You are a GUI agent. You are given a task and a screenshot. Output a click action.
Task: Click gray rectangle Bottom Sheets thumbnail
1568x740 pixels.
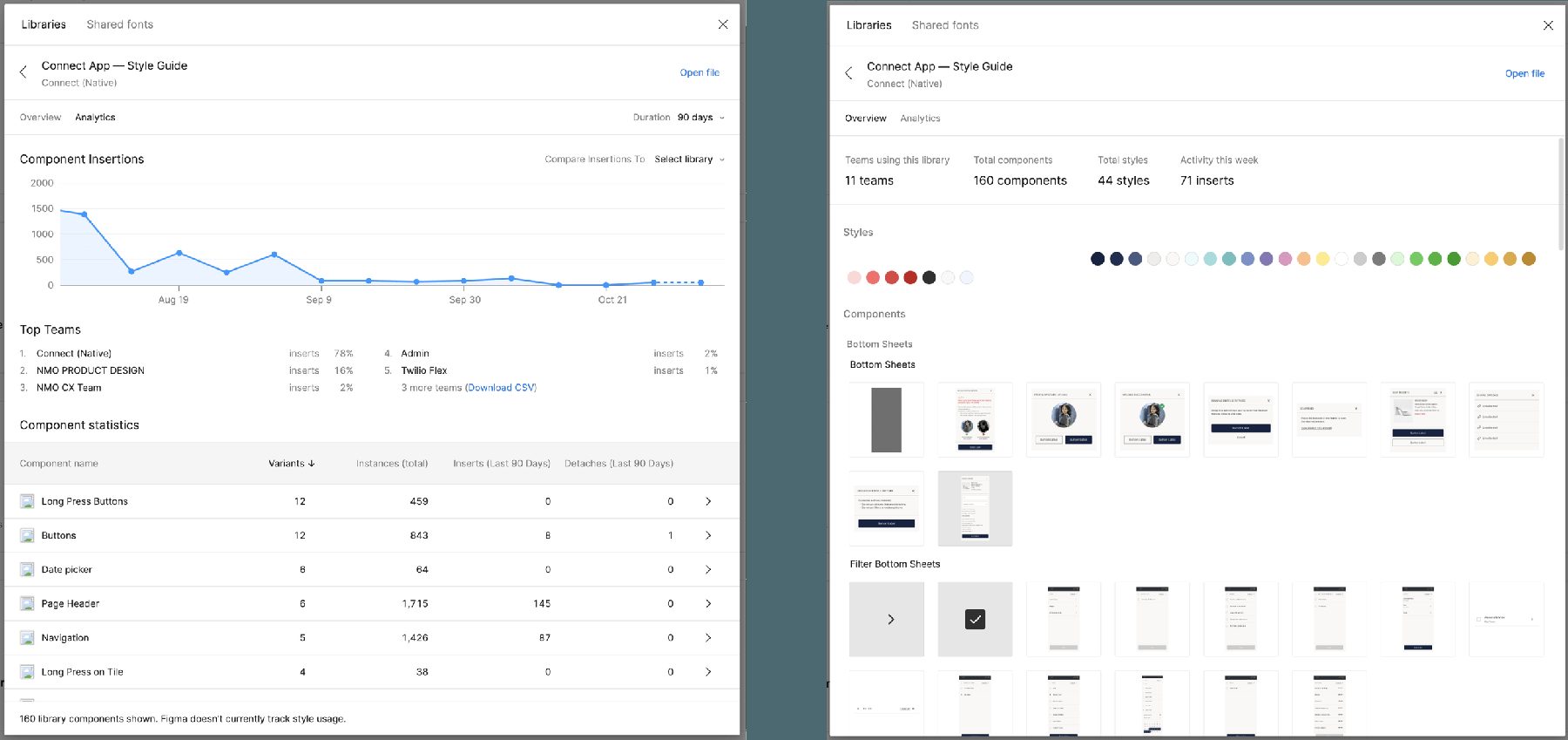click(887, 419)
